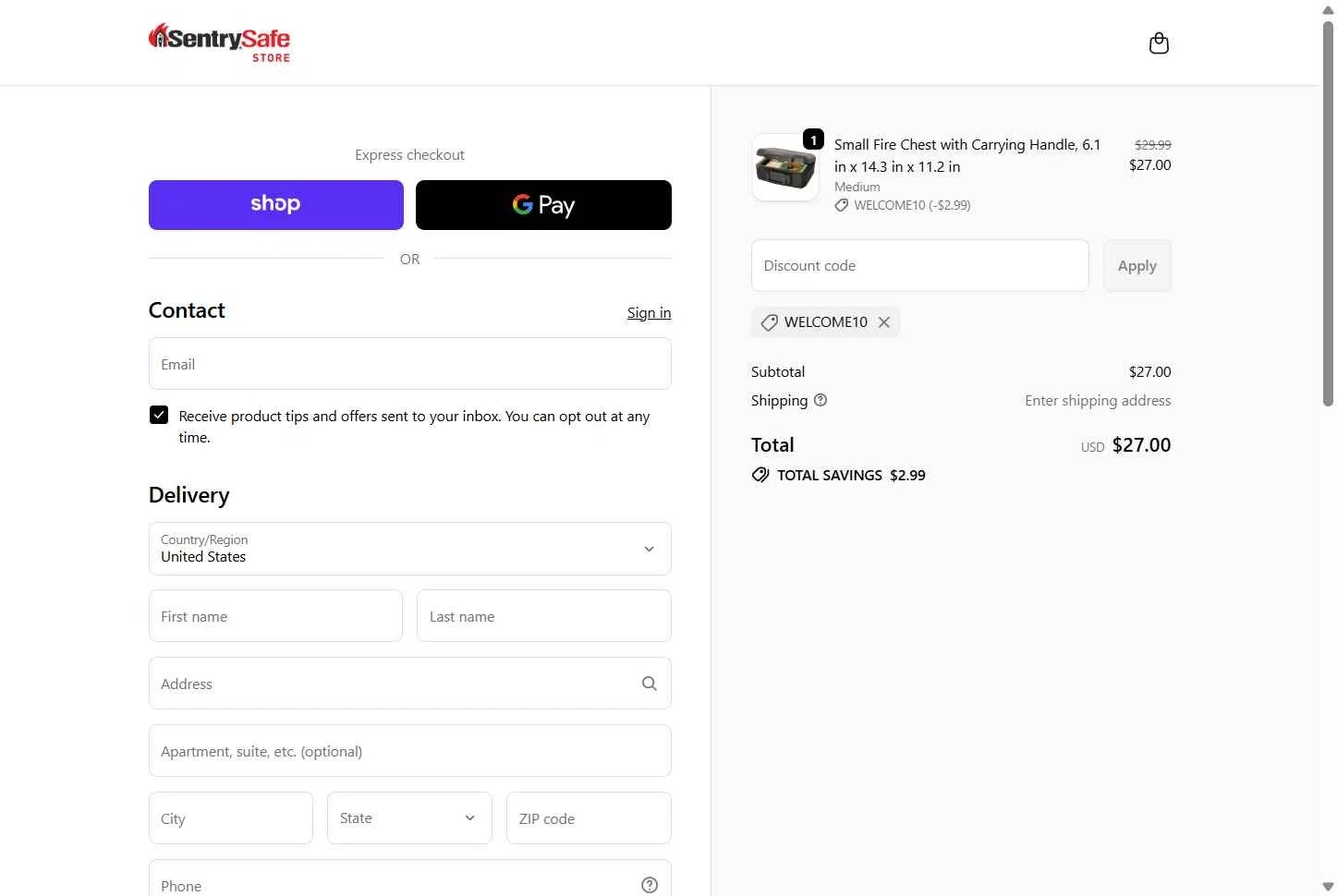Screen dimensions: 1337x896
Task: Click the Small Fire Chest product title
Action: pyautogui.click(x=967, y=155)
